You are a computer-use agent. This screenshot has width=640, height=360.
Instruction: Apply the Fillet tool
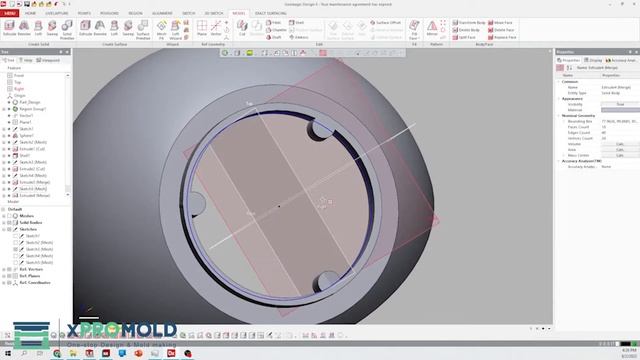pyautogui.click(x=274, y=23)
